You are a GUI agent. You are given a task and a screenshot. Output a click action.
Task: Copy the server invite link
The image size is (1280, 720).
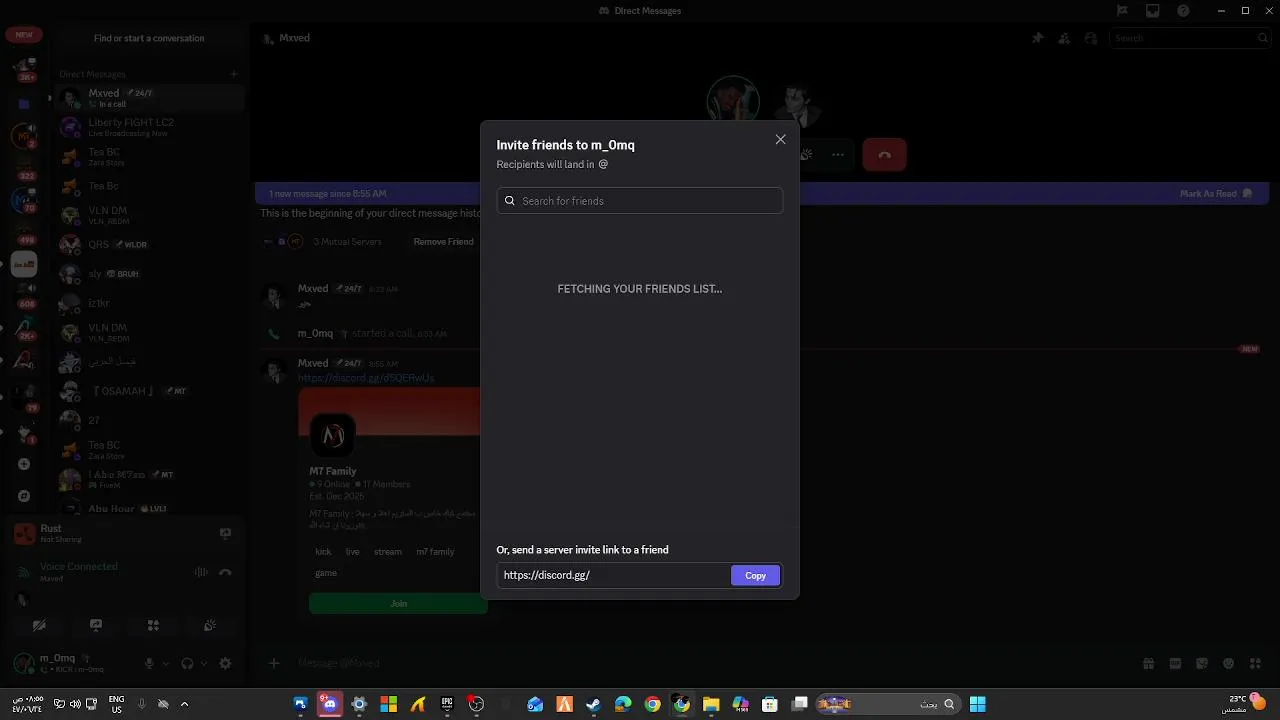pyautogui.click(x=755, y=575)
